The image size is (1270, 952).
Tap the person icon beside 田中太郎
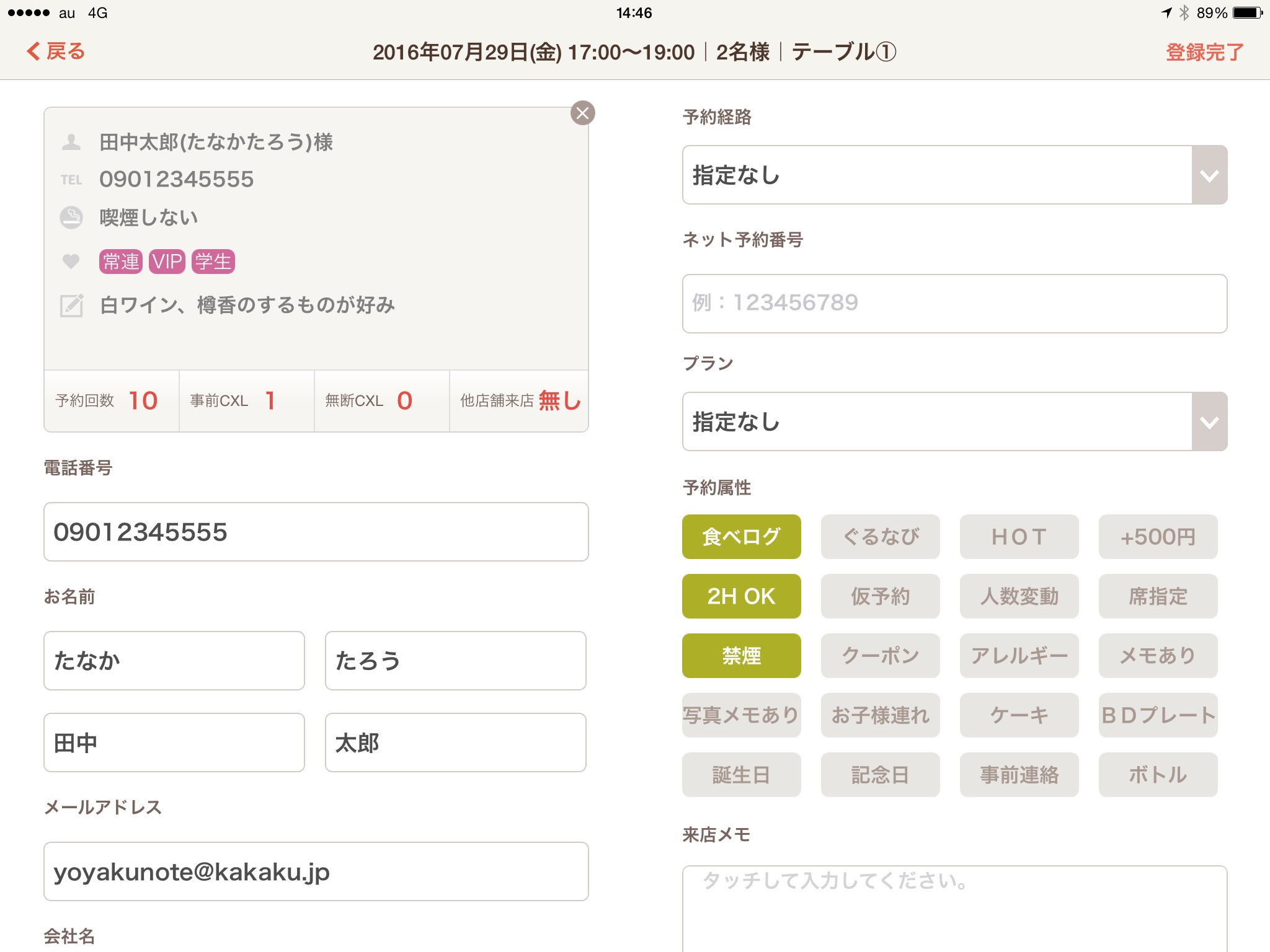71,143
